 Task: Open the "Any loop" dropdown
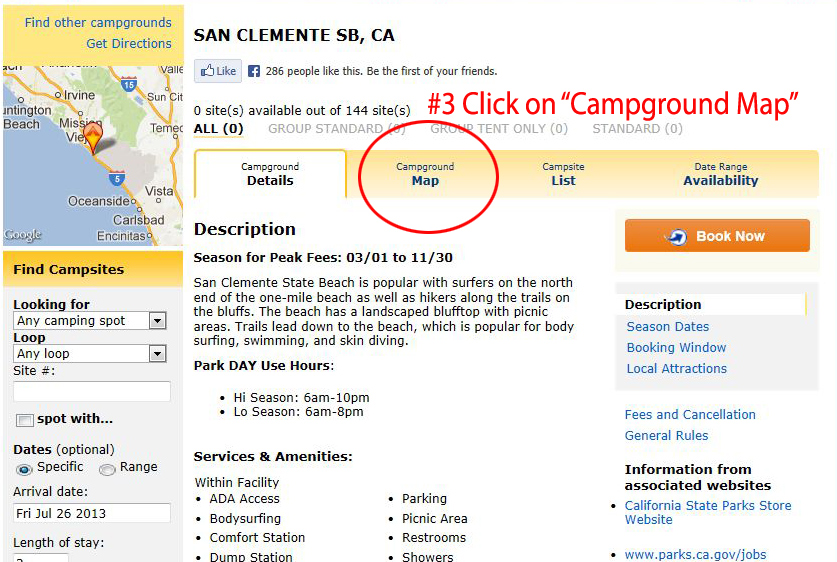coord(90,353)
